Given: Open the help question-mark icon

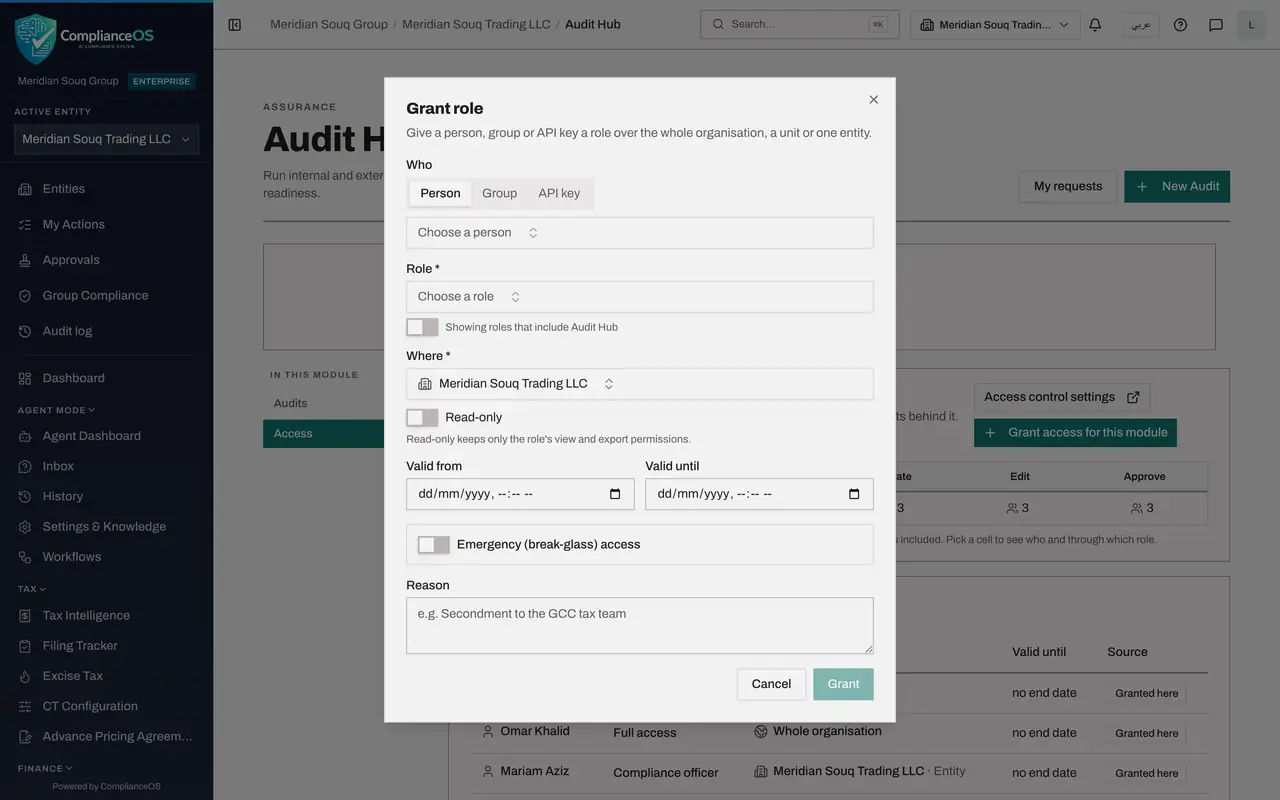Looking at the screenshot, I should pos(1180,25).
